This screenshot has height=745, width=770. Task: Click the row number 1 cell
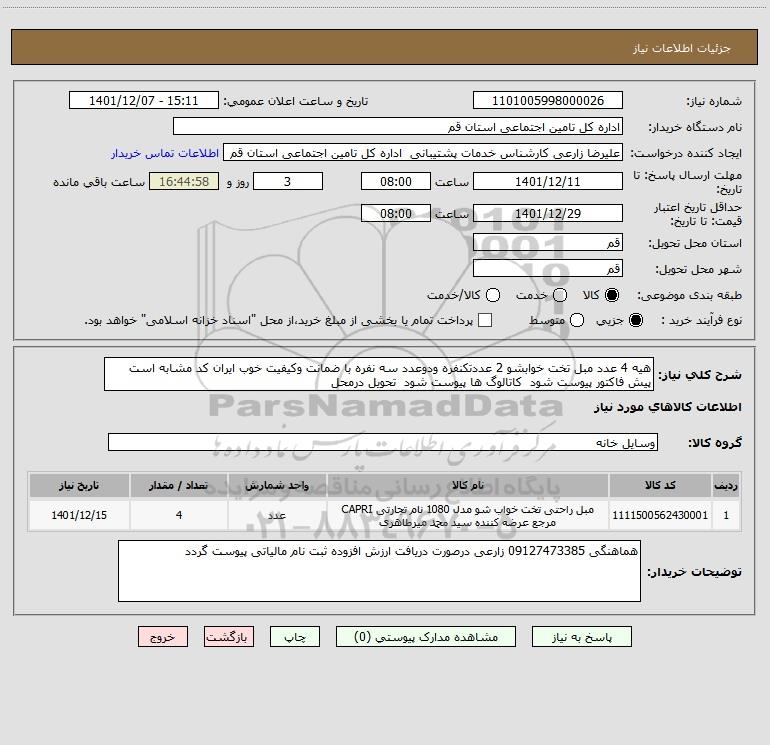tap(726, 515)
